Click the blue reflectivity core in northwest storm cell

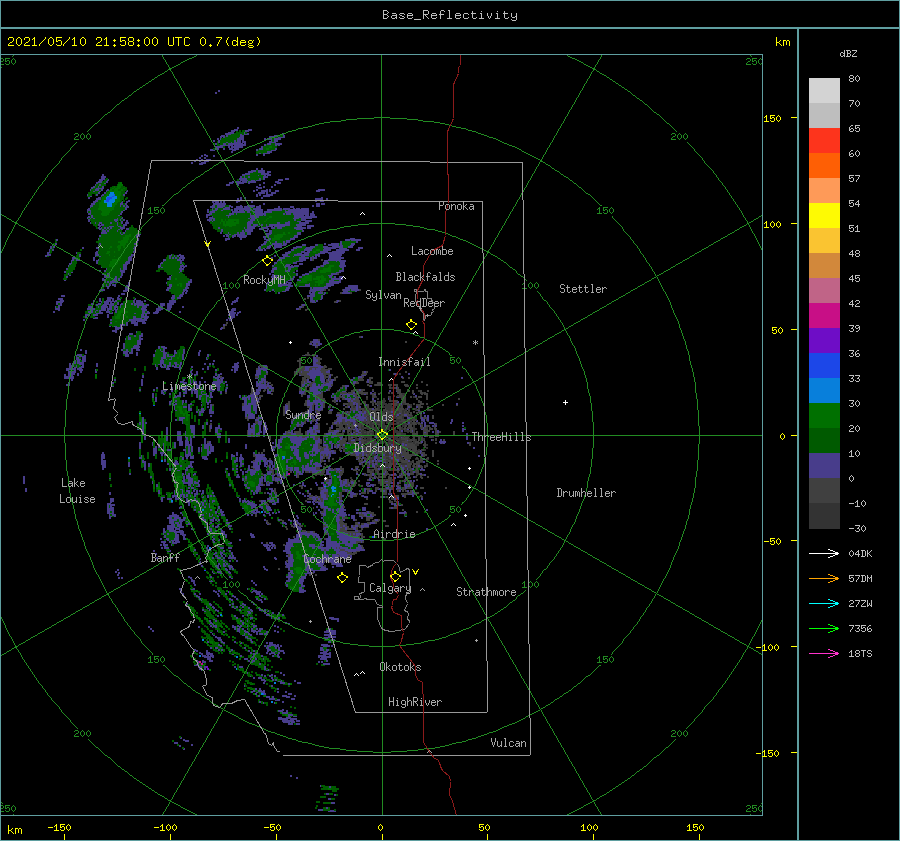point(110,199)
